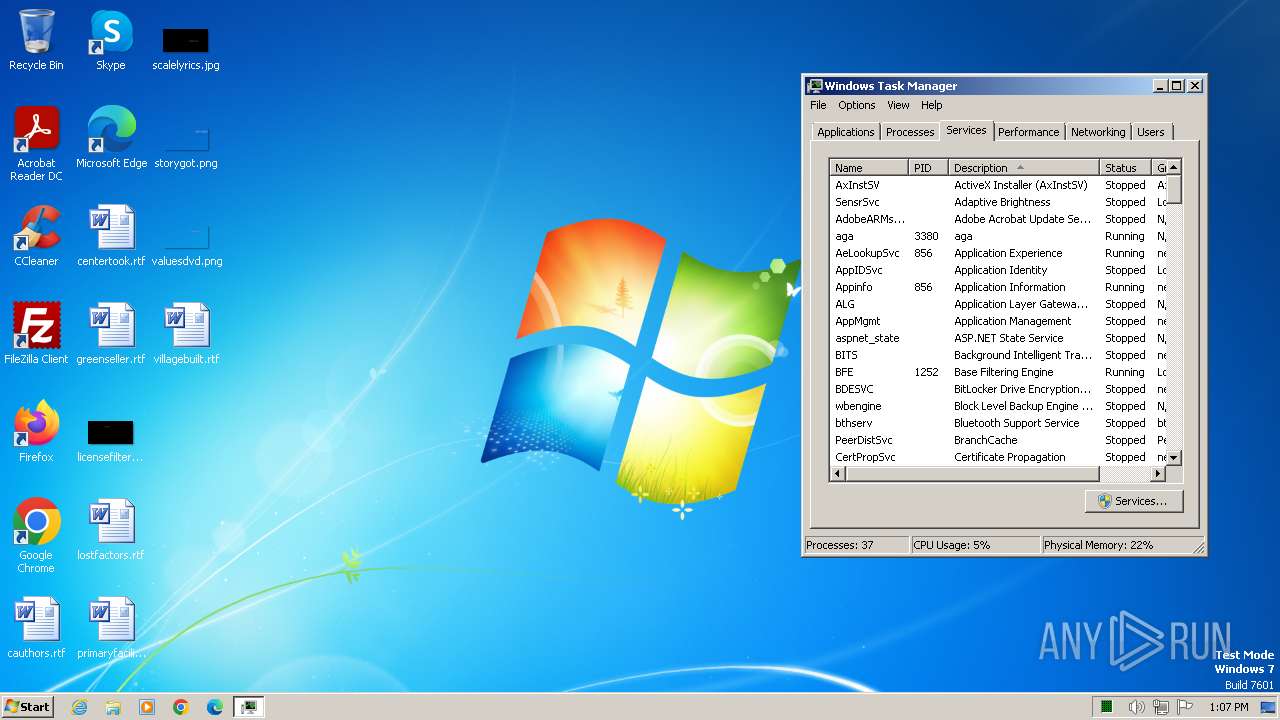Select the BFE service row

pyautogui.click(x=998, y=372)
